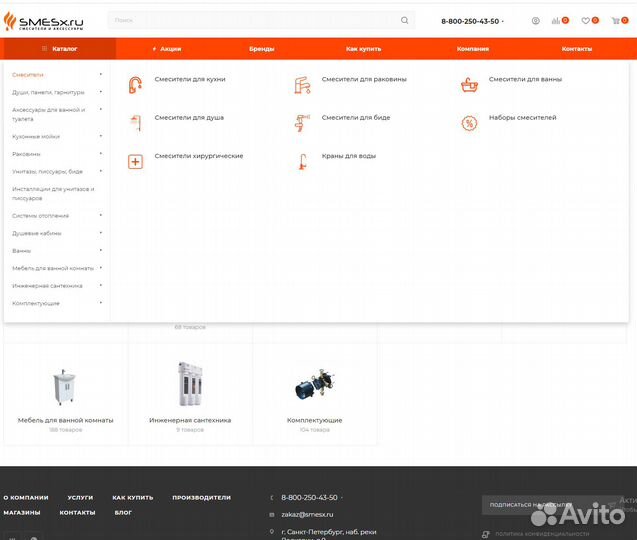The width and height of the screenshot is (637, 540).
Task: Click the shower faucet category icon
Action: click(135, 124)
